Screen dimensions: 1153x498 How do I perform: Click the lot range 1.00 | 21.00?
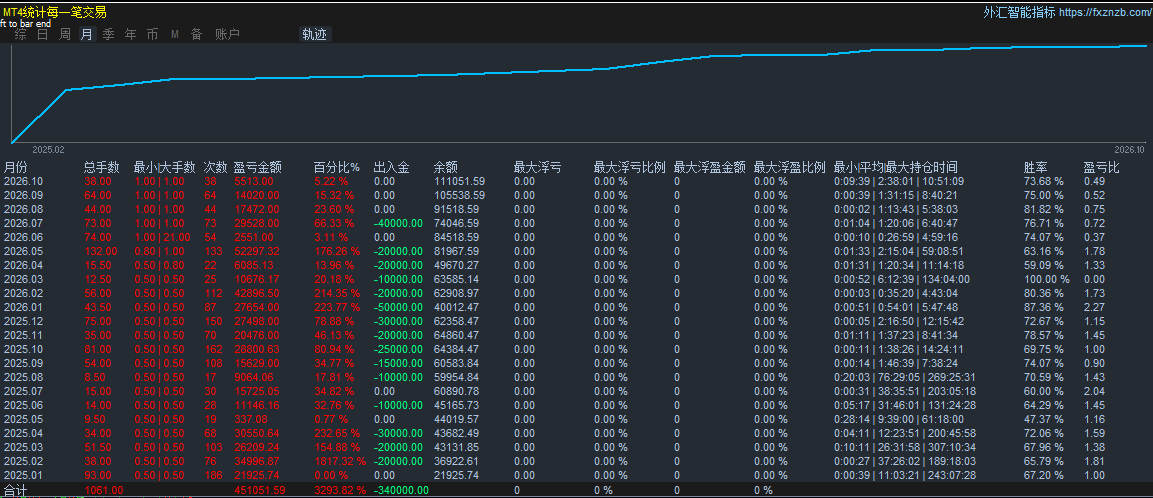[x=163, y=237]
